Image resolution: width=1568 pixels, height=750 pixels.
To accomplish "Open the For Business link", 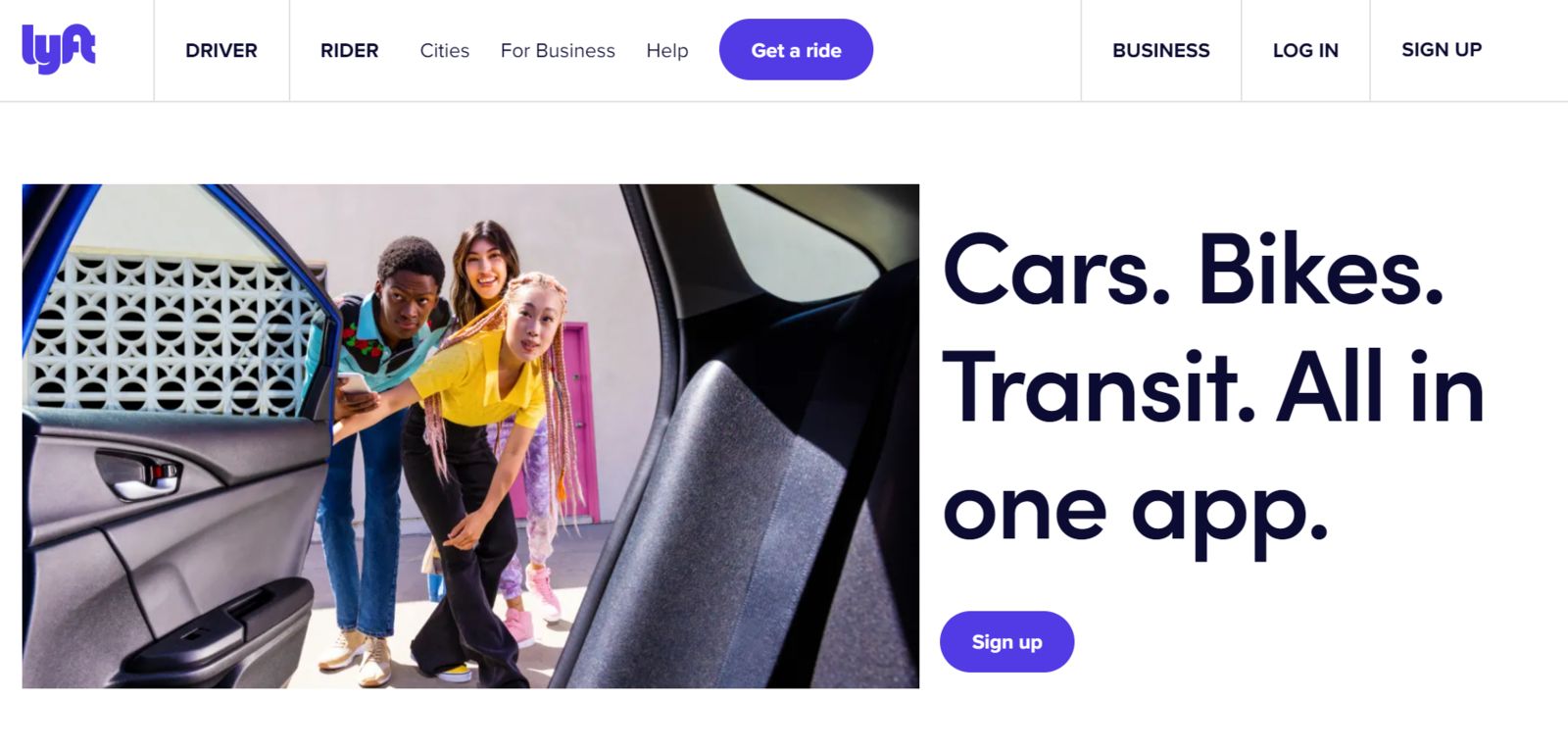I will coord(558,51).
